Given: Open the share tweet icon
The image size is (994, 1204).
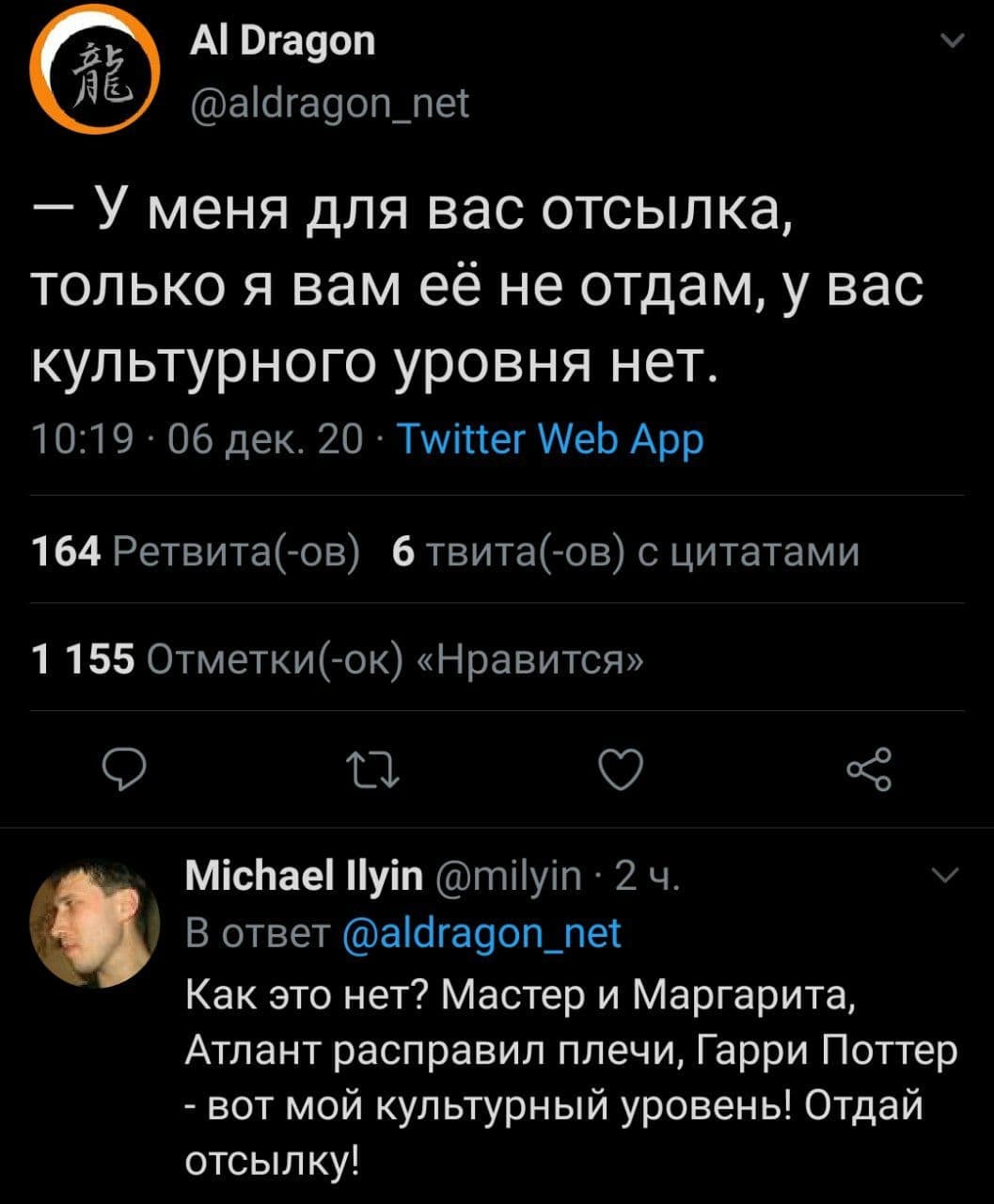Looking at the screenshot, I should 868,769.
